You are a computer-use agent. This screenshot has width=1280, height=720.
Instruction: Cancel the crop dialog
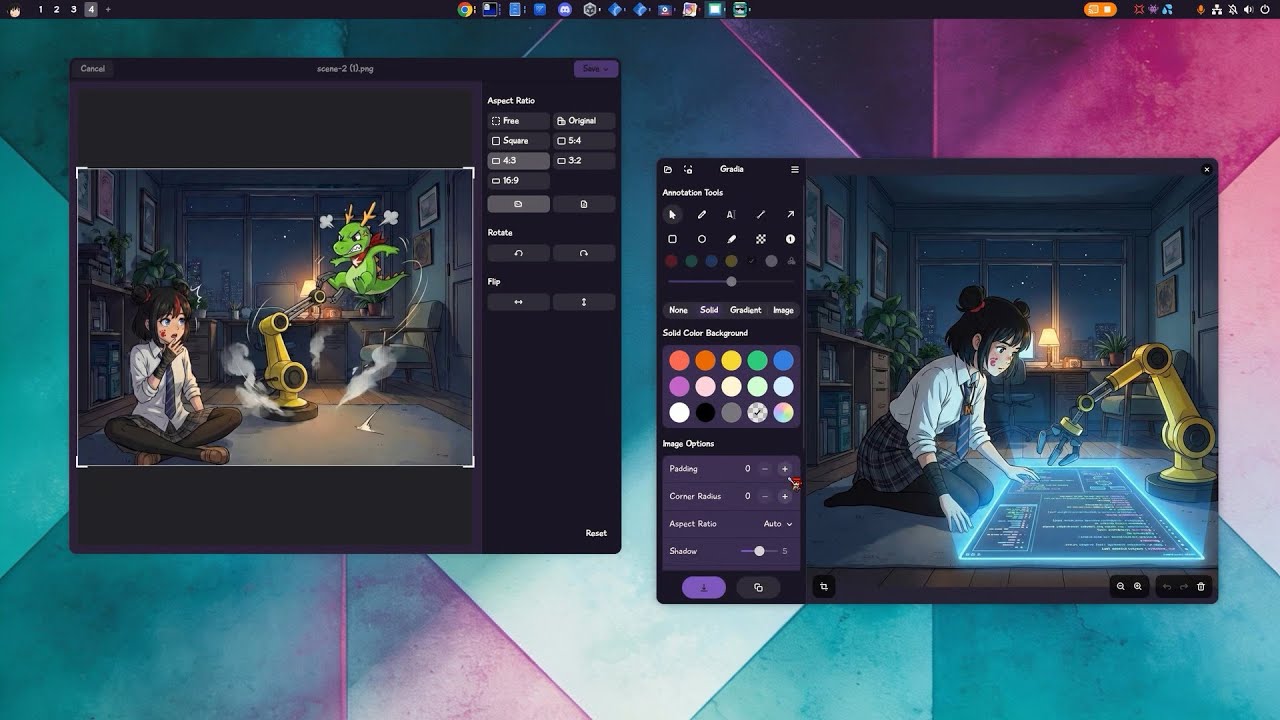pyautogui.click(x=92, y=69)
